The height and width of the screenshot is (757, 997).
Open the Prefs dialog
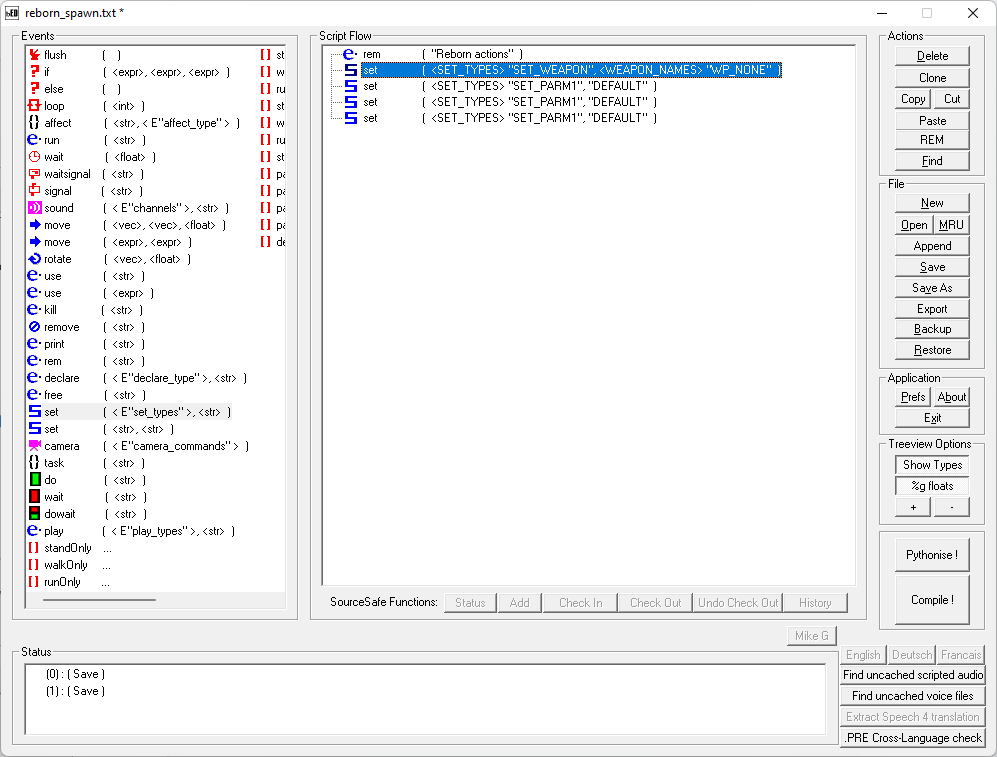[913, 397]
